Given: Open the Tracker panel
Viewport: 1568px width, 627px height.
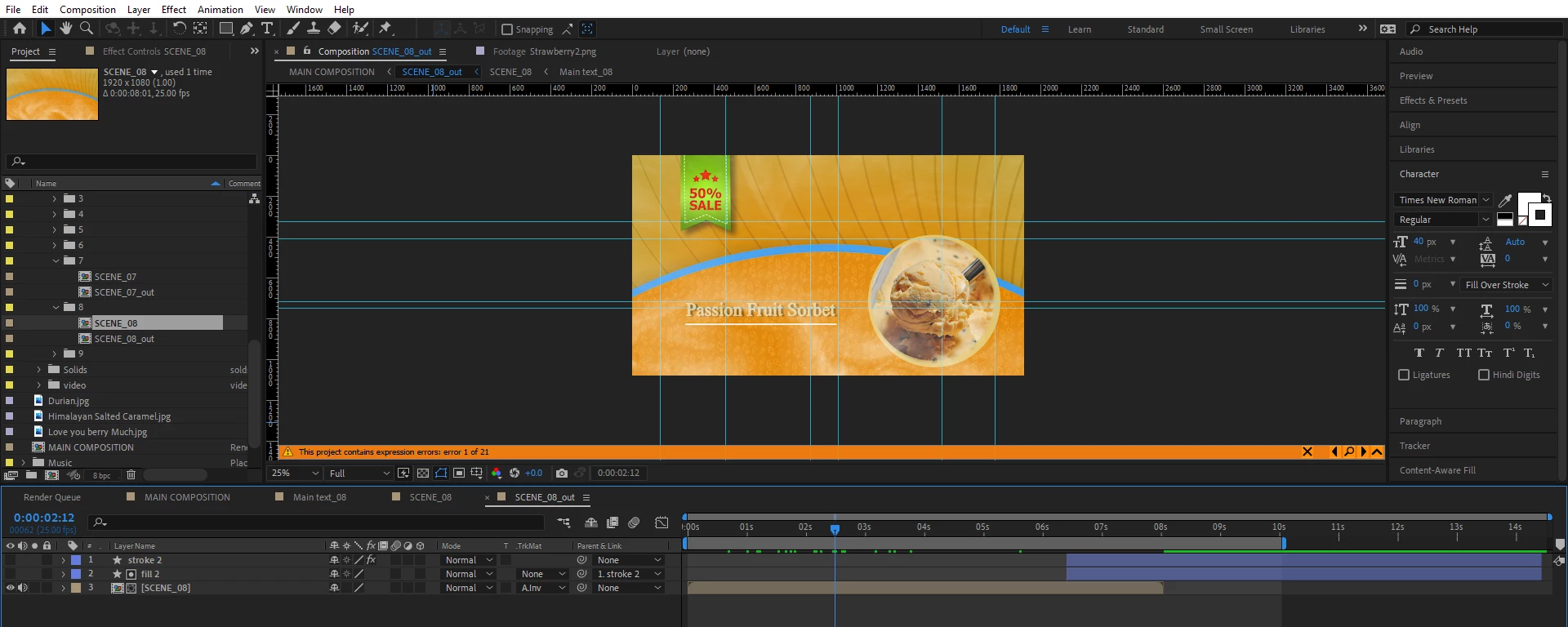Looking at the screenshot, I should (x=1414, y=446).
